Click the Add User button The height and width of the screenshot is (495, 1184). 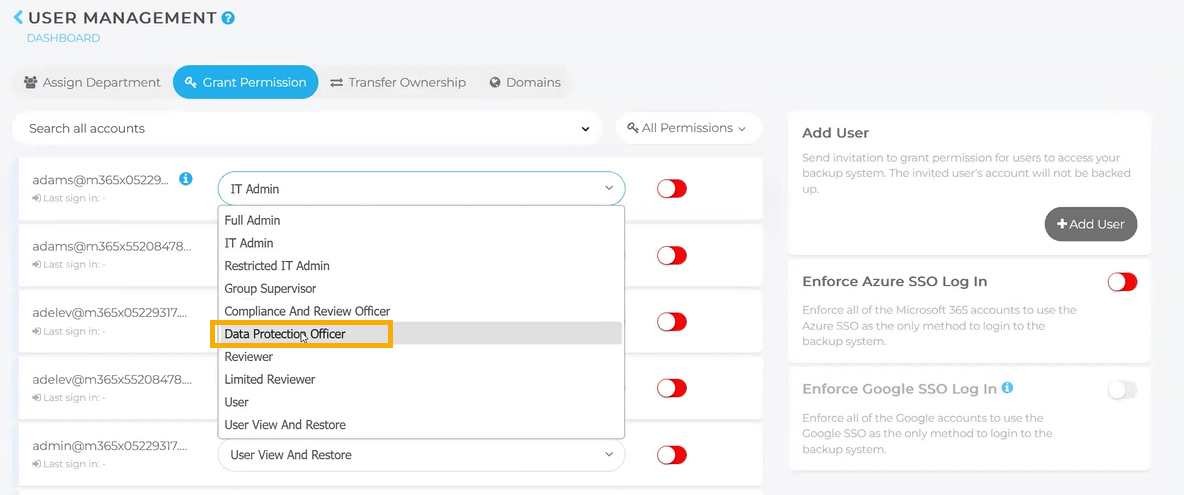(x=1090, y=224)
